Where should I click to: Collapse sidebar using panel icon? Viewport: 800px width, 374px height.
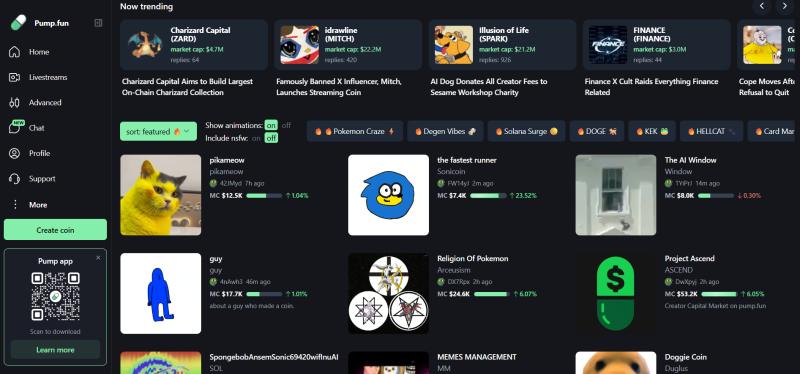[x=98, y=23]
